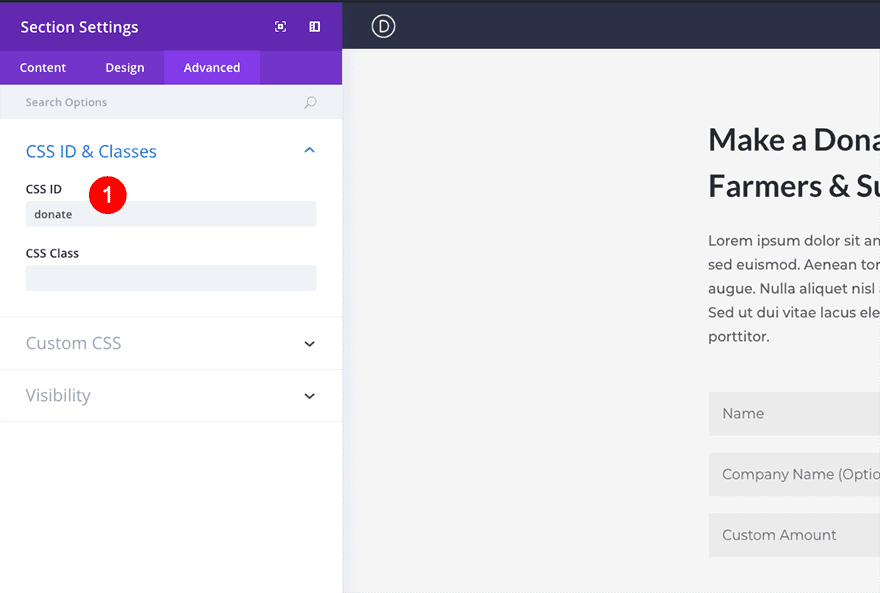Expand Visibility with its arrow

tap(309, 396)
